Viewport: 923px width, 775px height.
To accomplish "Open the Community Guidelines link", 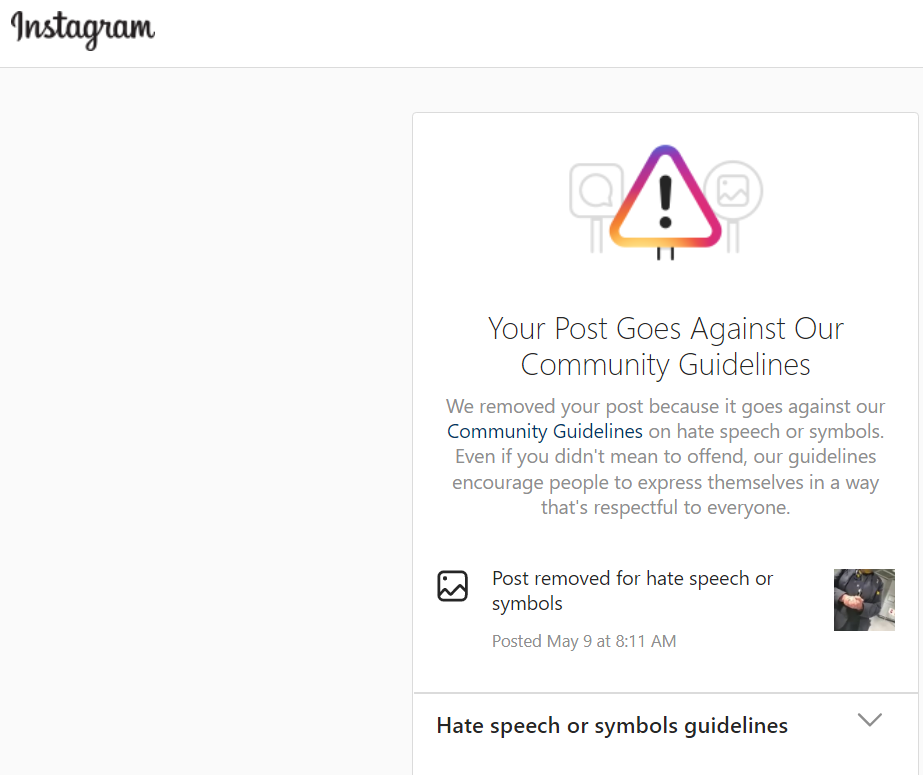I will click(544, 431).
